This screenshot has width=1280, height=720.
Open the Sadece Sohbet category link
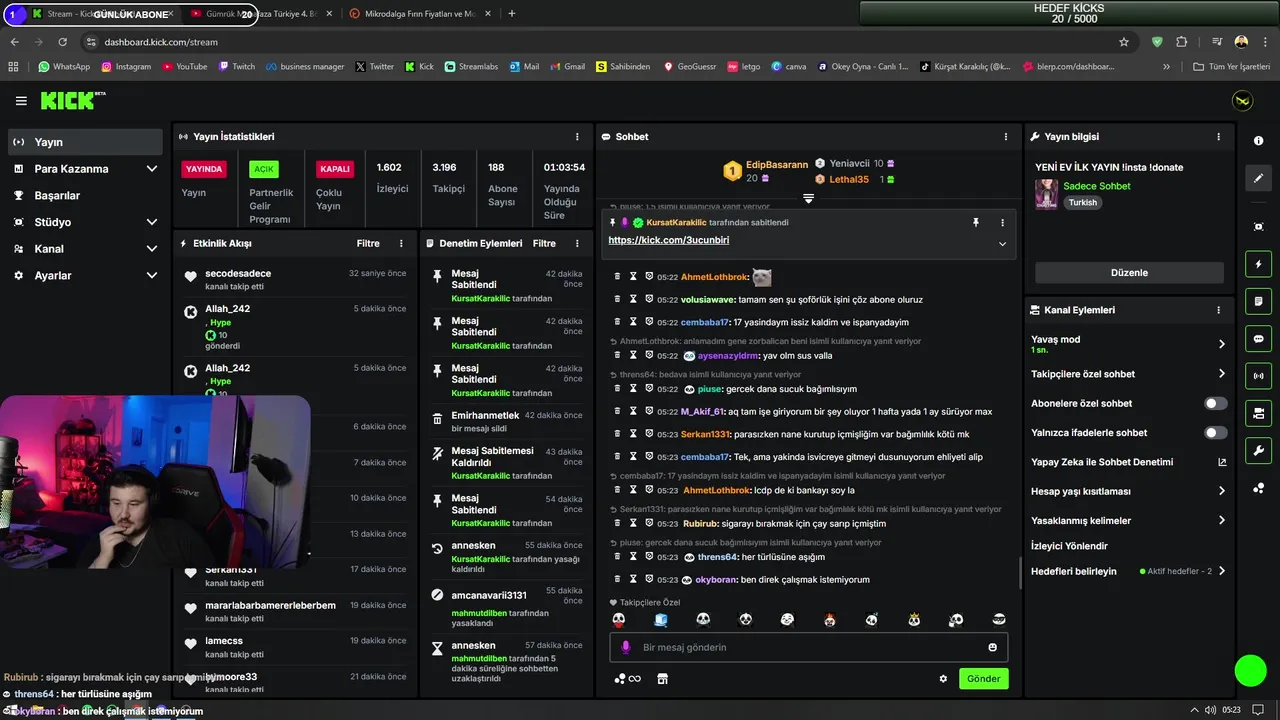1097,186
